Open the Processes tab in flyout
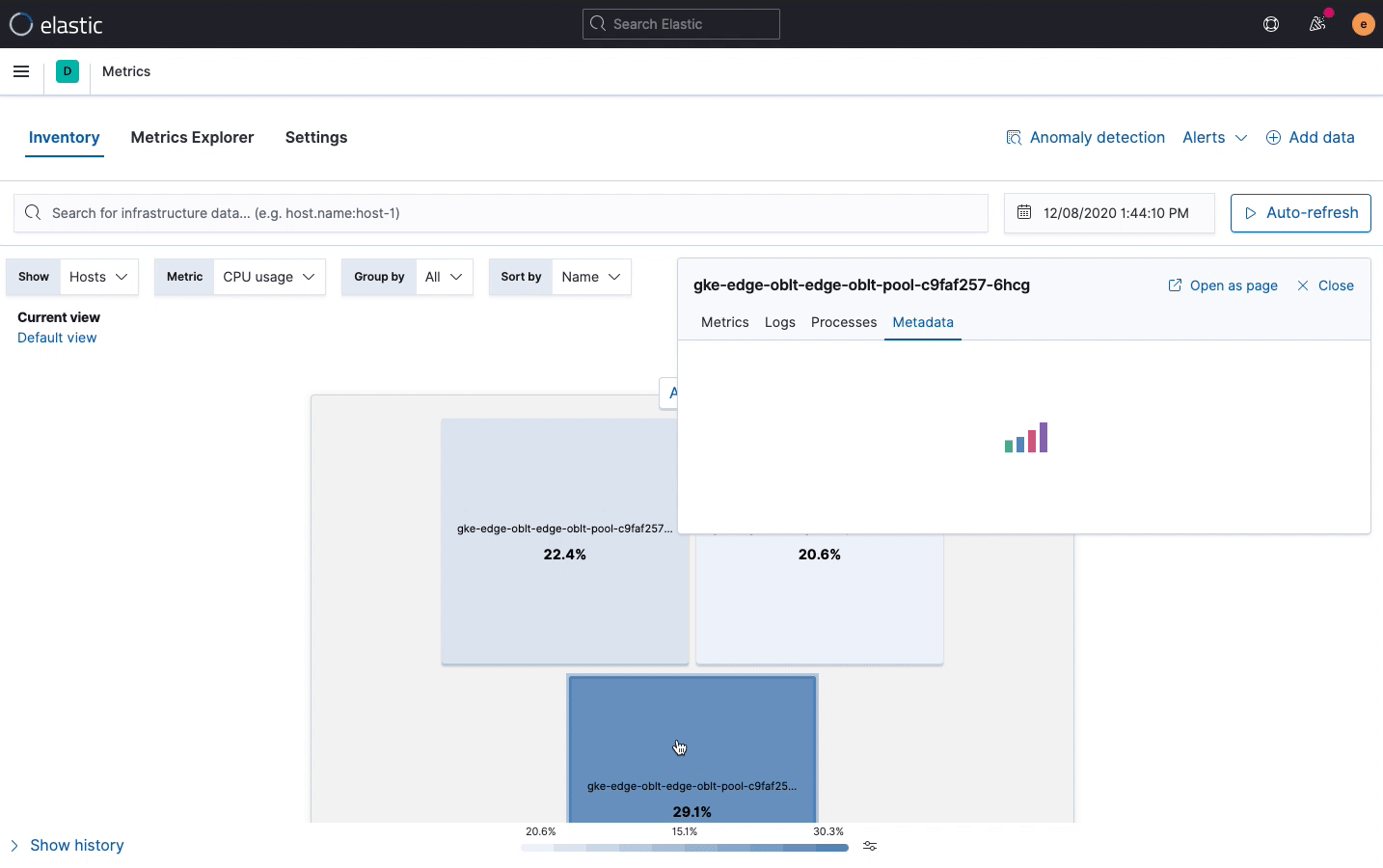 [843, 322]
